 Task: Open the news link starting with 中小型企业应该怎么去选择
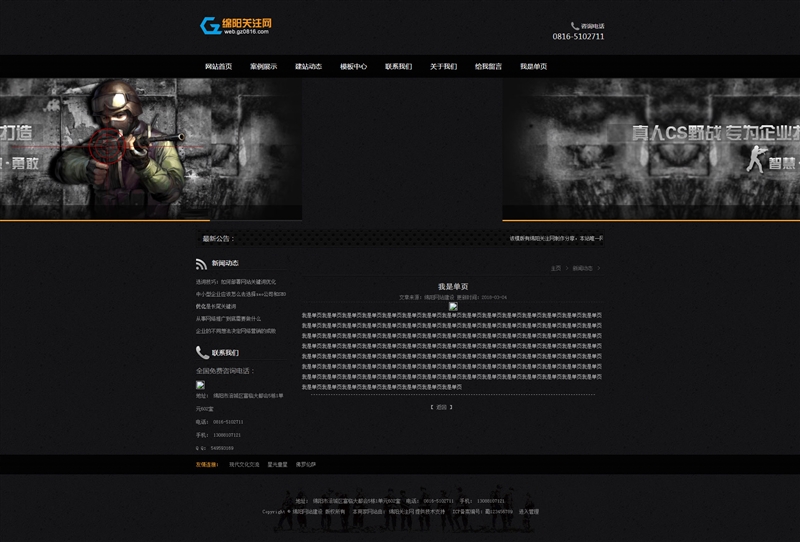(240, 294)
